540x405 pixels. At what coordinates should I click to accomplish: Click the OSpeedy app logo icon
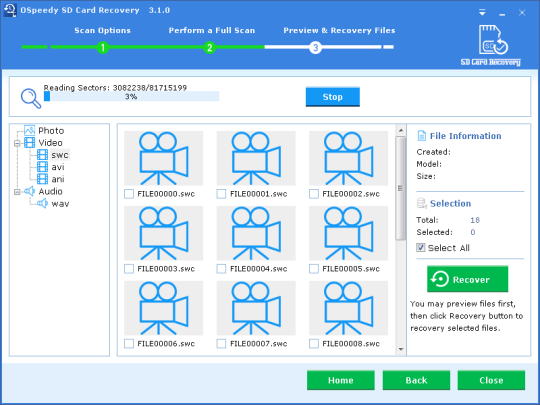pyautogui.click(x=9, y=9)
